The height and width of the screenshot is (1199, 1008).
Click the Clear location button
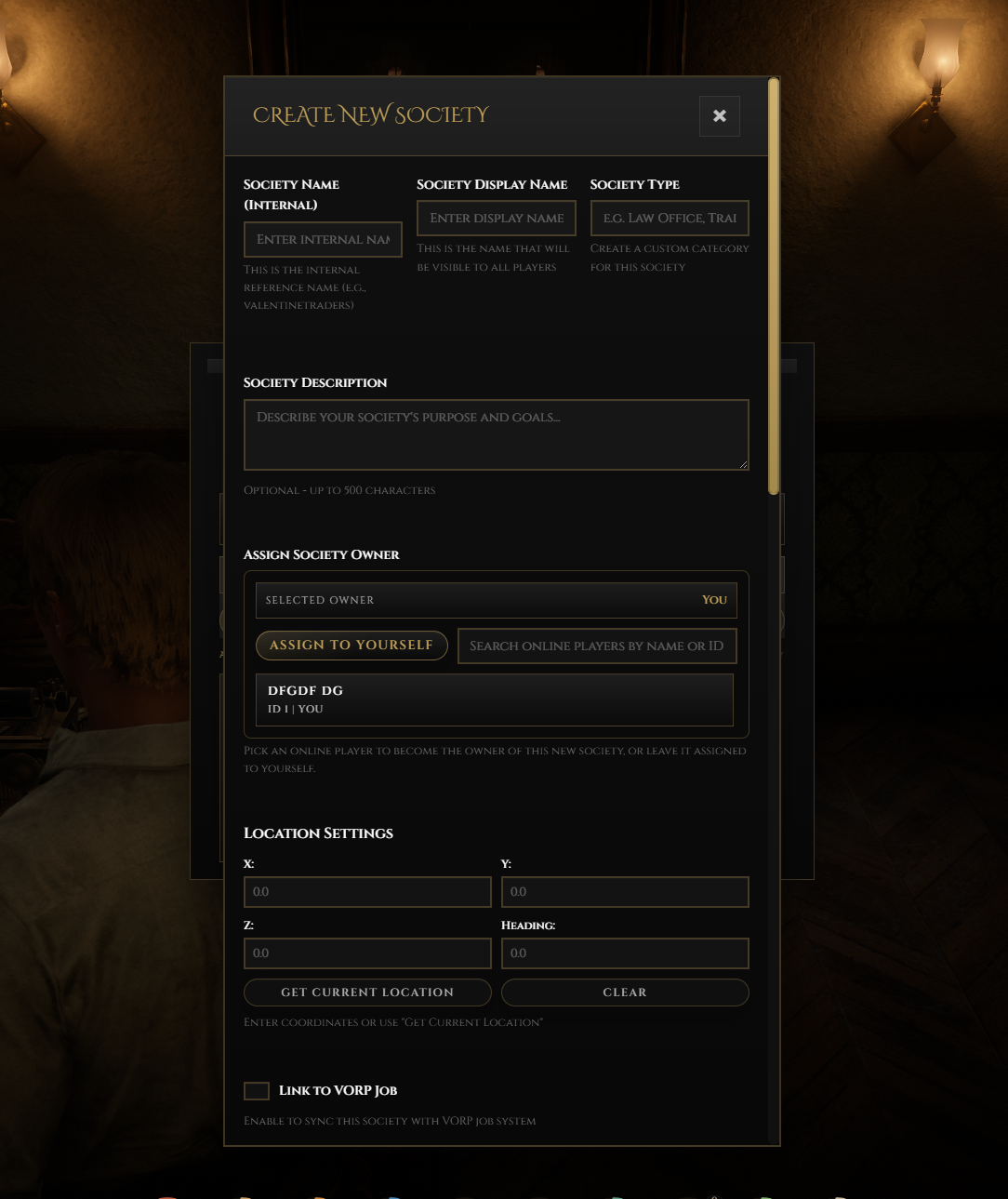pyautogui.click(x=625, y=993)
